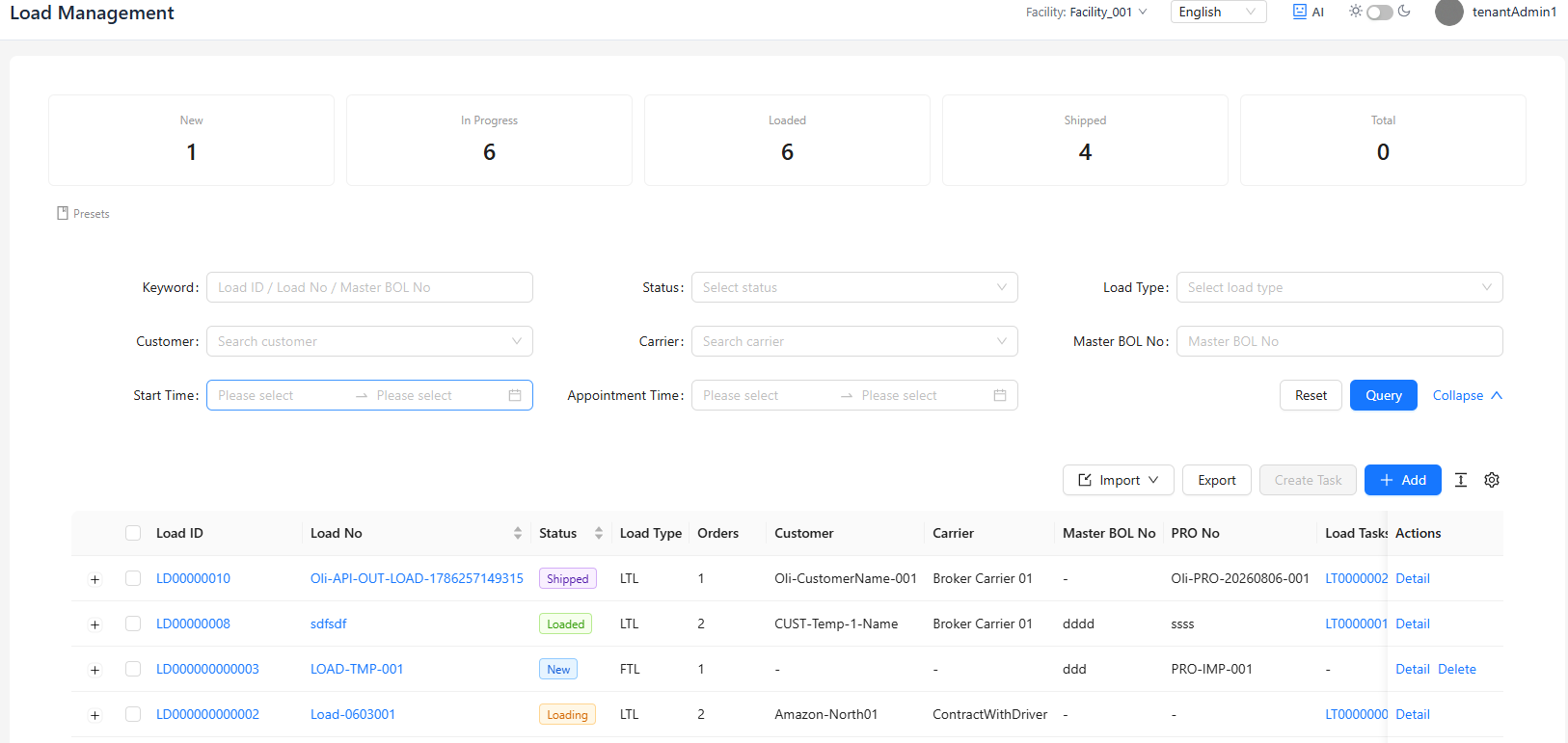Click Start Time begin date field
Image resolution: width=1568 pixels, height=743 pixels.
coord(280,395)
